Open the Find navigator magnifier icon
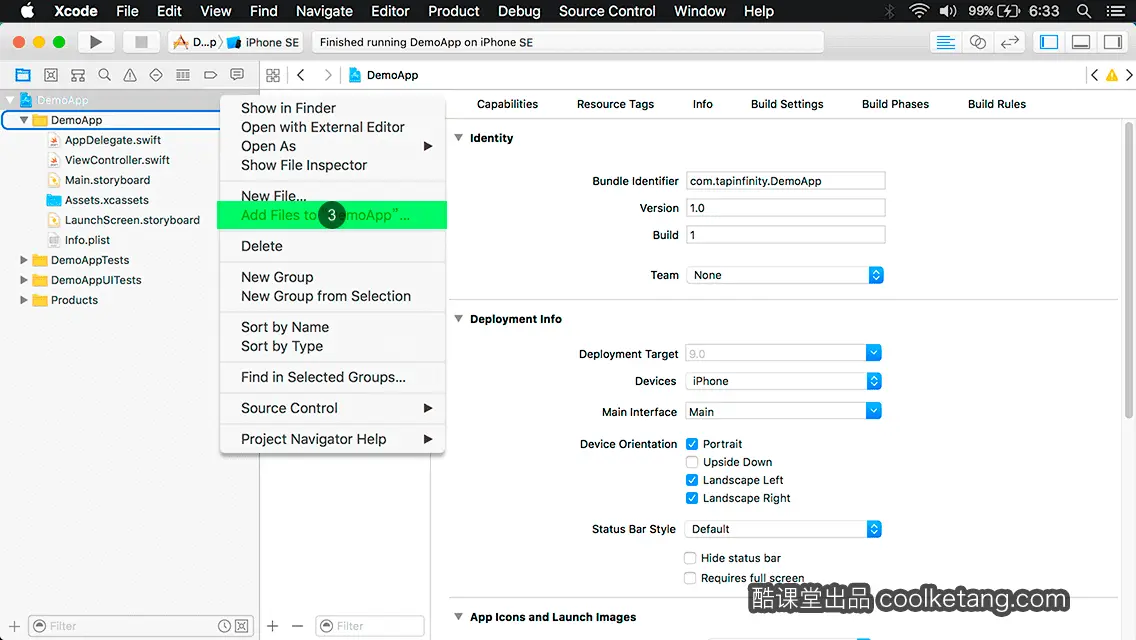The image size is (1136, 640). click(x=104, y=75)
